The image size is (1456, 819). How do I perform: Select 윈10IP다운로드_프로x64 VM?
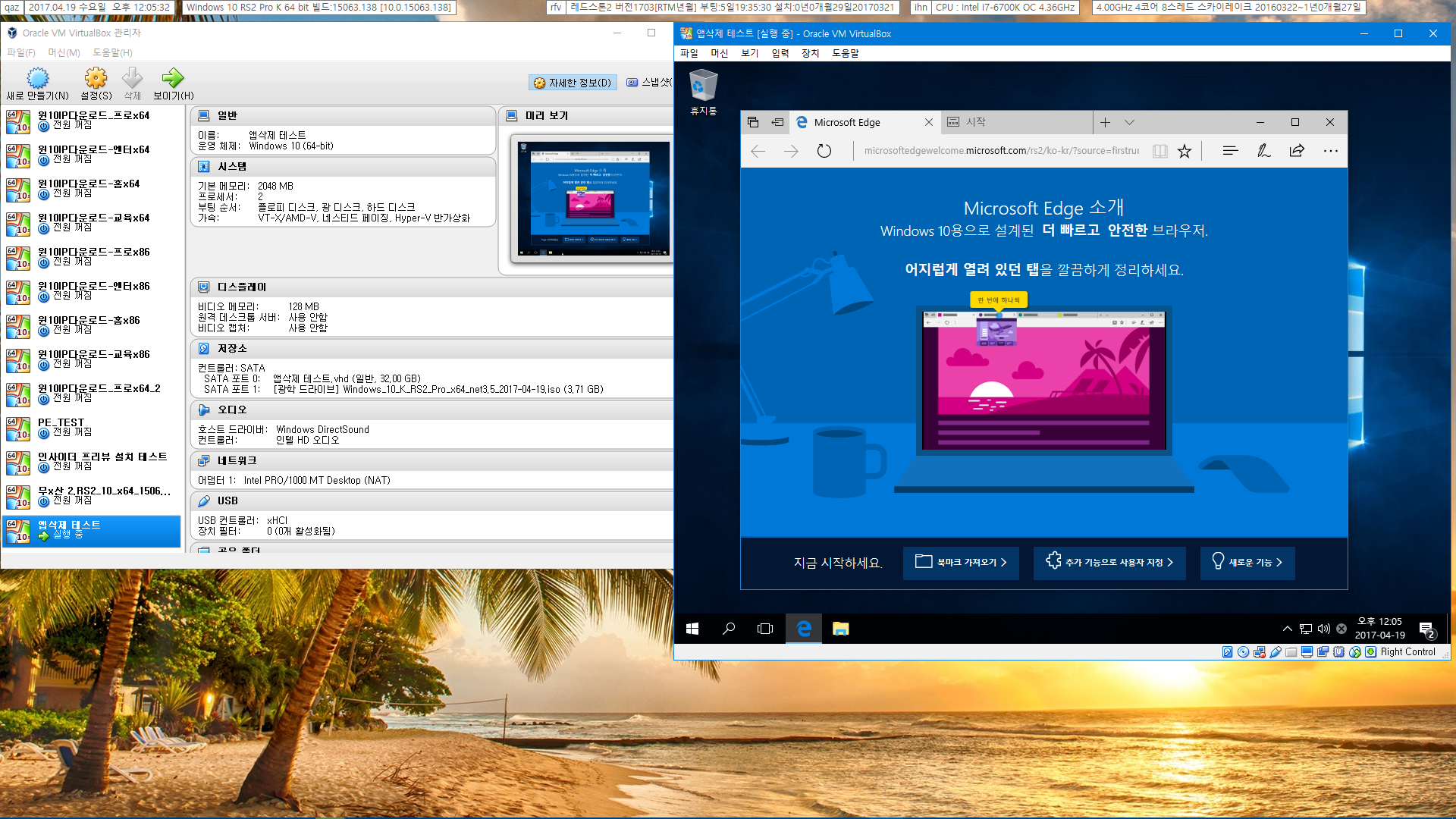92,121
